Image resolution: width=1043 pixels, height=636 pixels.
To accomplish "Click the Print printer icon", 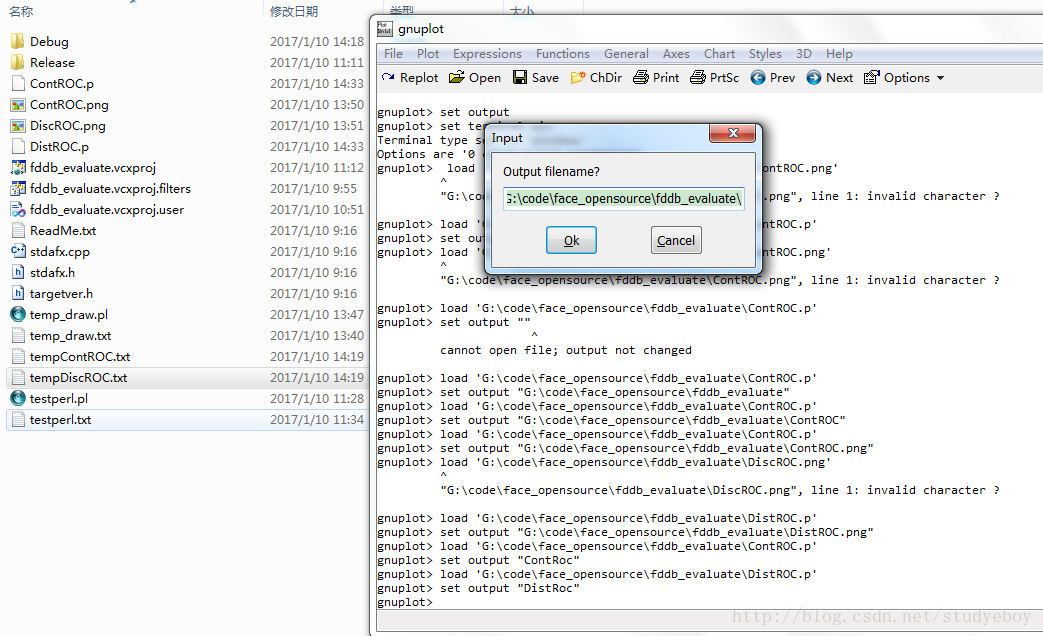I will click(x=641, y=78).
